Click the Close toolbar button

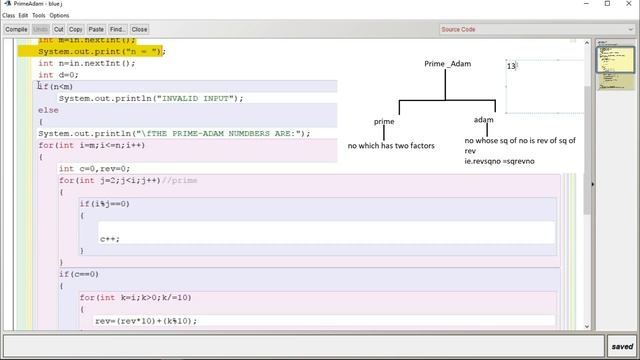pyautogui.click(x=139, y=29)
